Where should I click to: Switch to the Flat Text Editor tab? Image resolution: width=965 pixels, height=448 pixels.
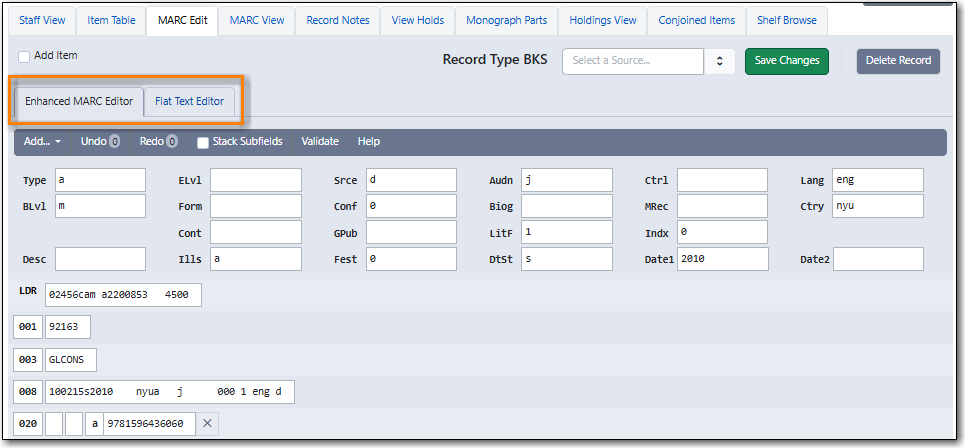189,101
